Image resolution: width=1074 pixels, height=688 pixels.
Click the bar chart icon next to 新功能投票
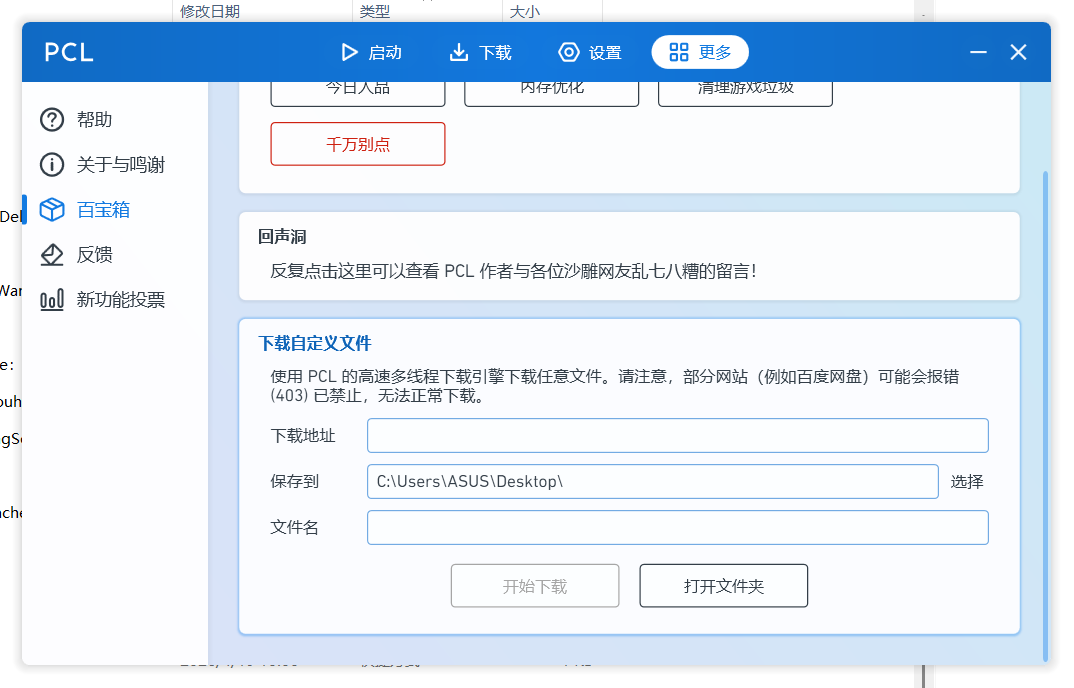coord(52,299)
